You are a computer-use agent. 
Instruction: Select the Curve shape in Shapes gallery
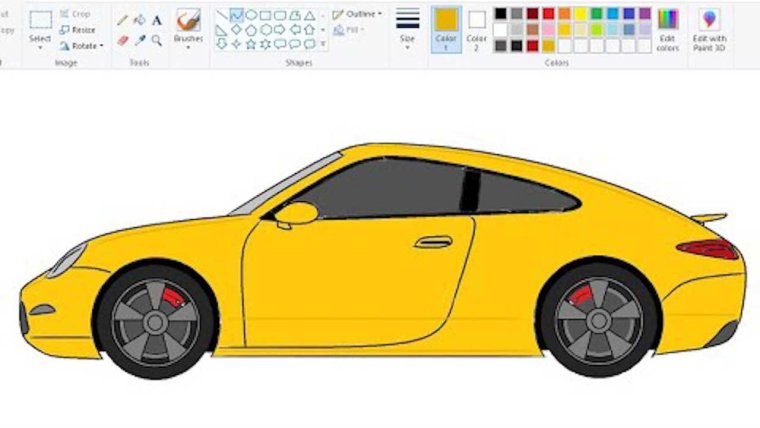click(x=236, y=15)
